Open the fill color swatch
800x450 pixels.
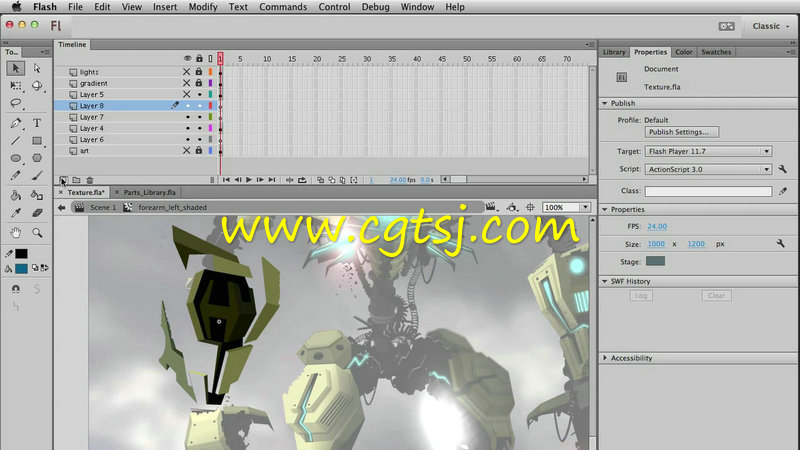click(21, 268)
